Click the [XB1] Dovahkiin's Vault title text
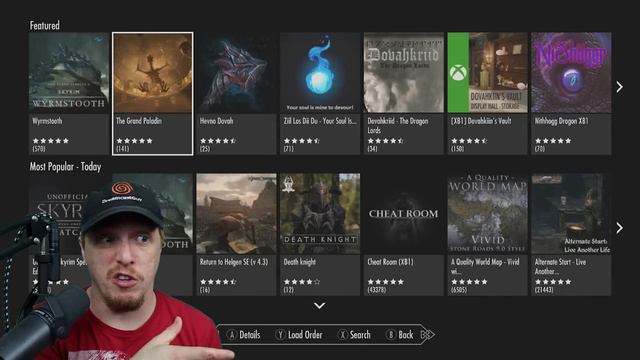640x360 pixels. coord(481,121)
